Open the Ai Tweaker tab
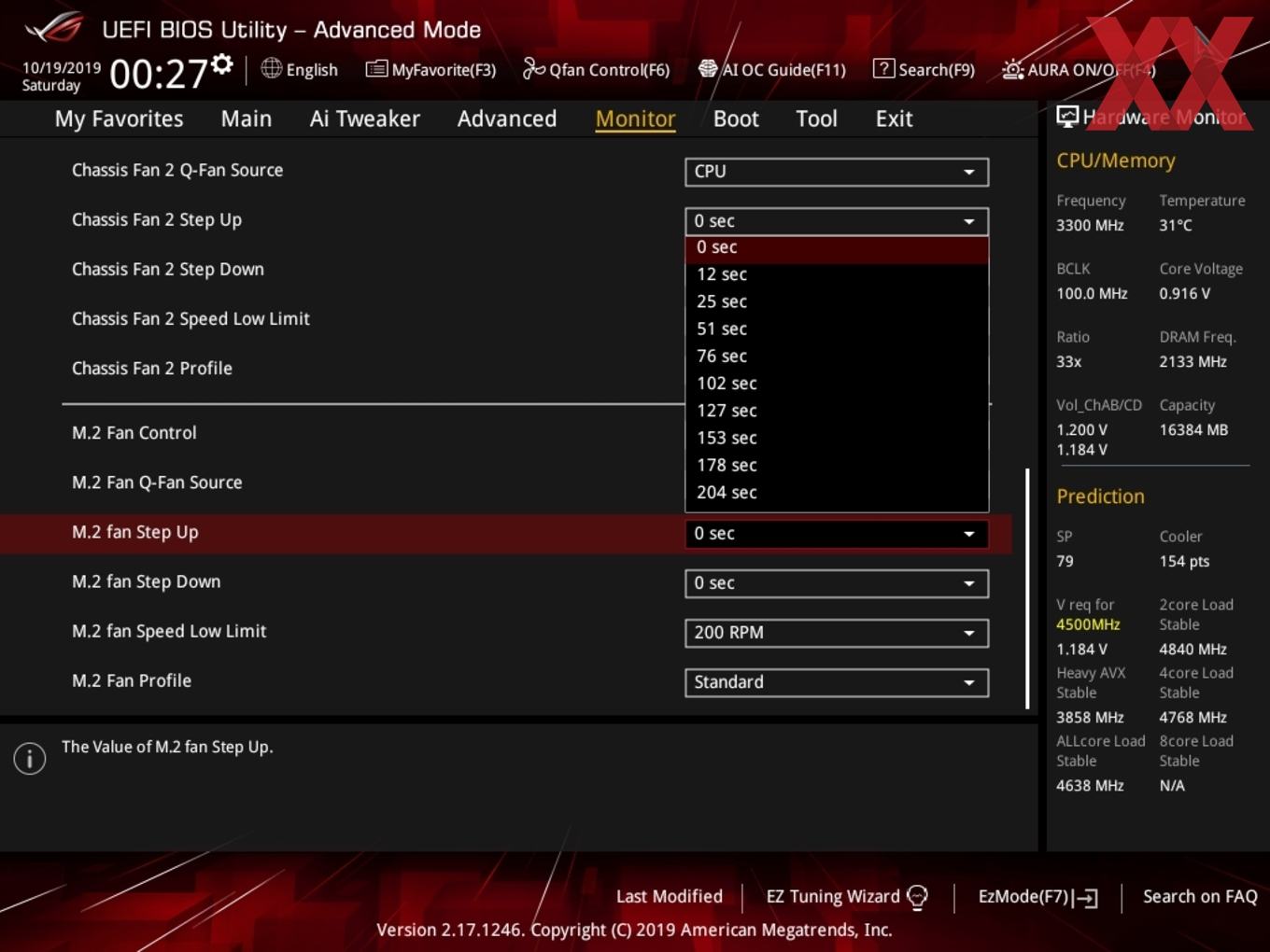This screenshot has height=952, width=1270. click(x=365, y=119)
